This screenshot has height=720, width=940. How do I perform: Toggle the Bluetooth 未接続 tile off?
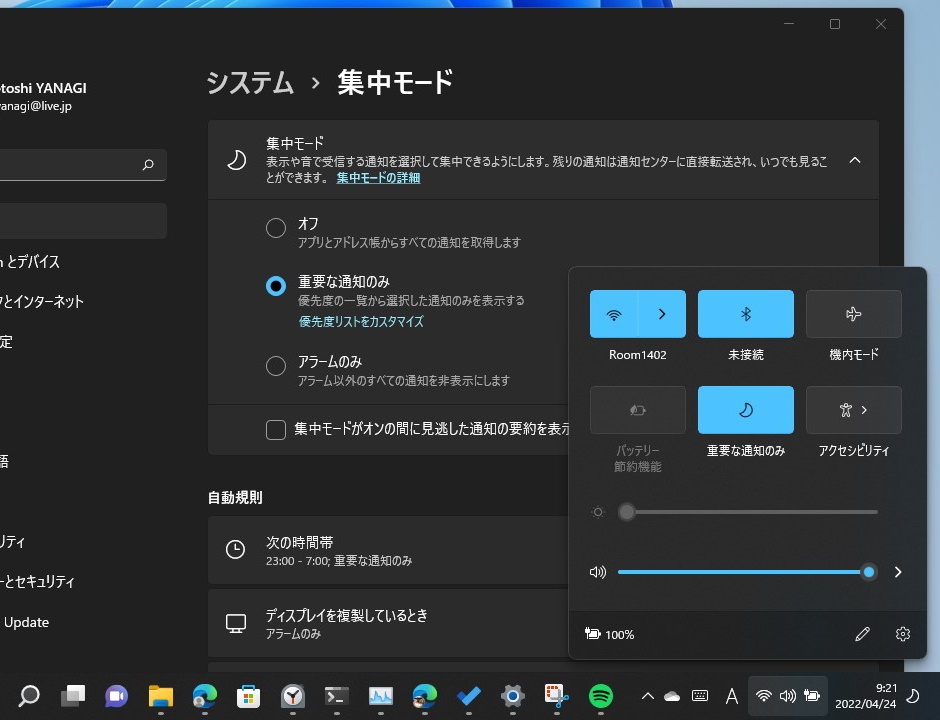[745, 313]
